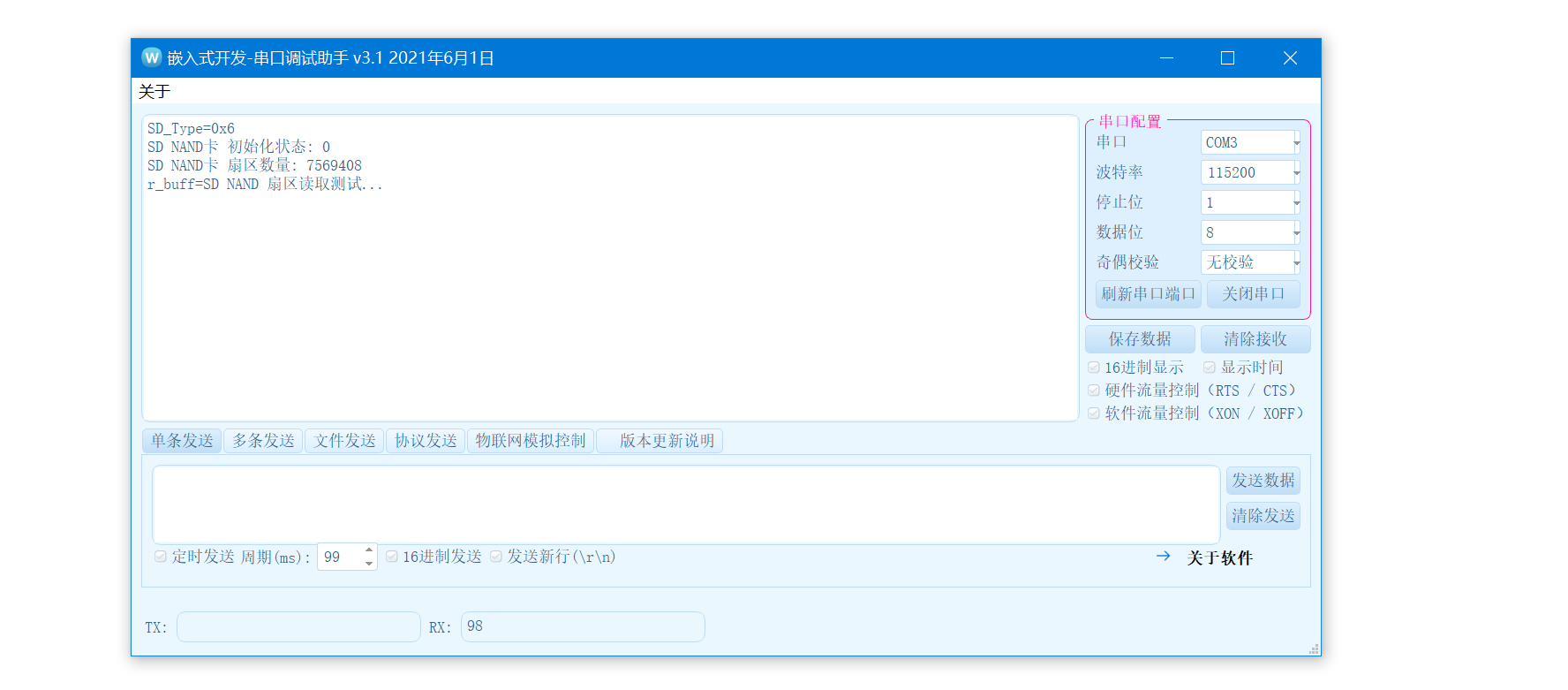Click the window resize grip in corner
This screenshot has height=690, width=1568.
click(1314, 648)
